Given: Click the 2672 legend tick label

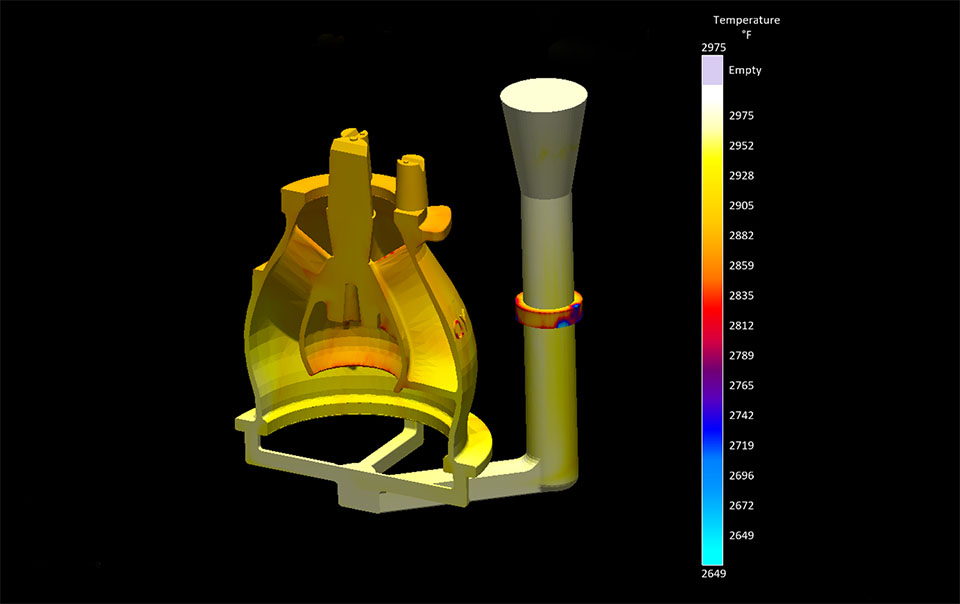Looking at the screenshot, I should coord(741,505).
